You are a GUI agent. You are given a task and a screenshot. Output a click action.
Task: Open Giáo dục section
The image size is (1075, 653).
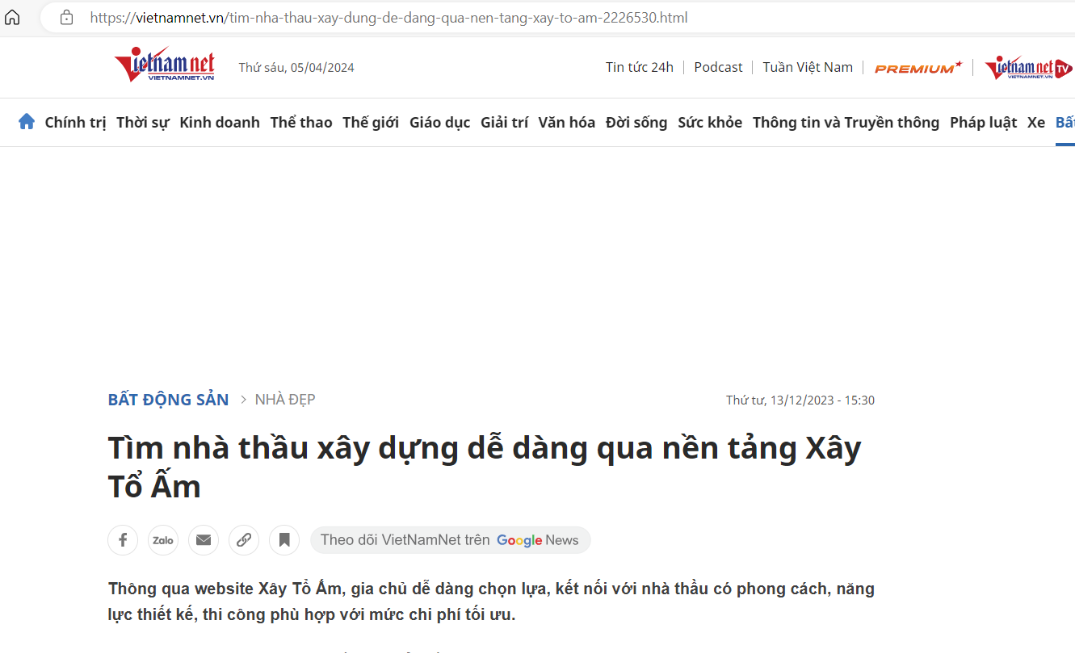439,122
